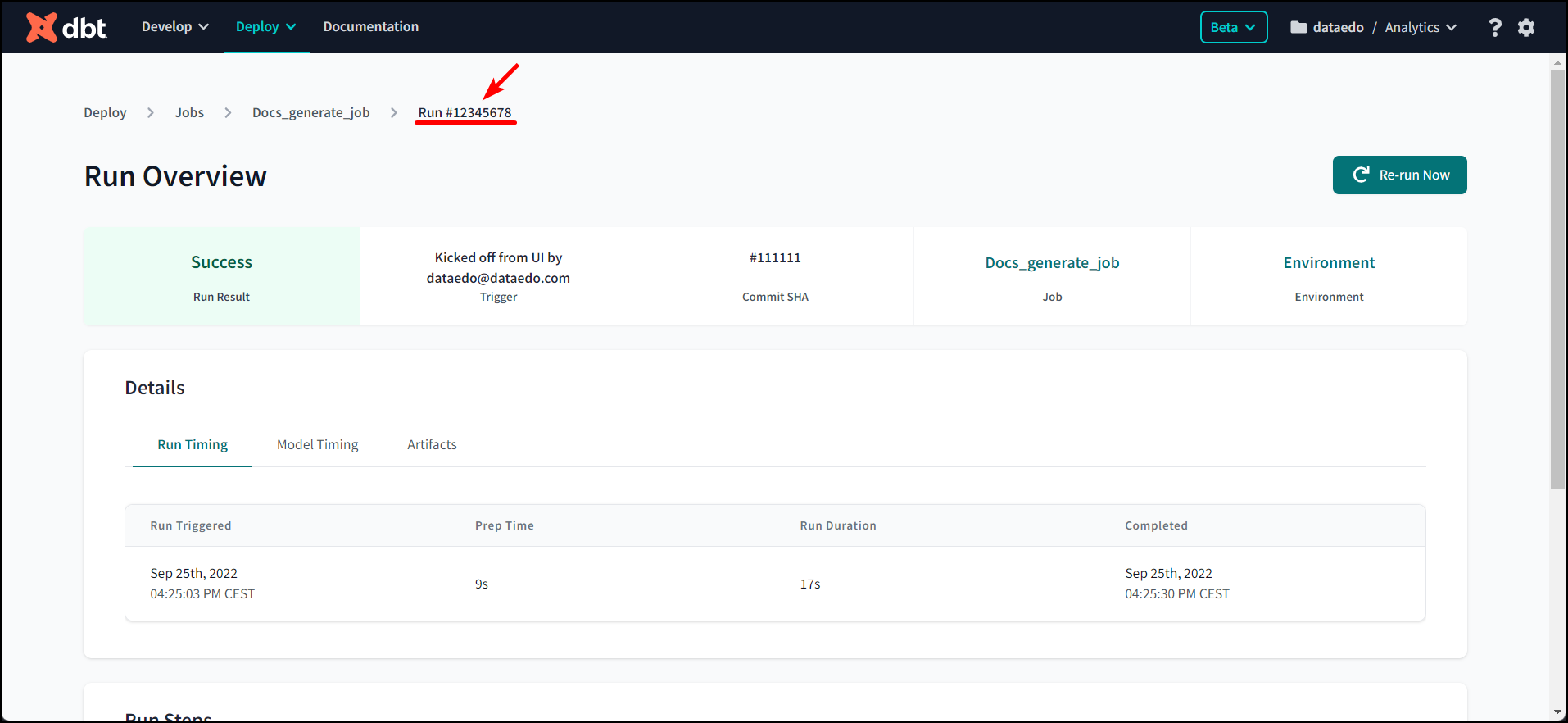Open the Environment link in overview
Screen dimensions: 1568x723
1329,263
